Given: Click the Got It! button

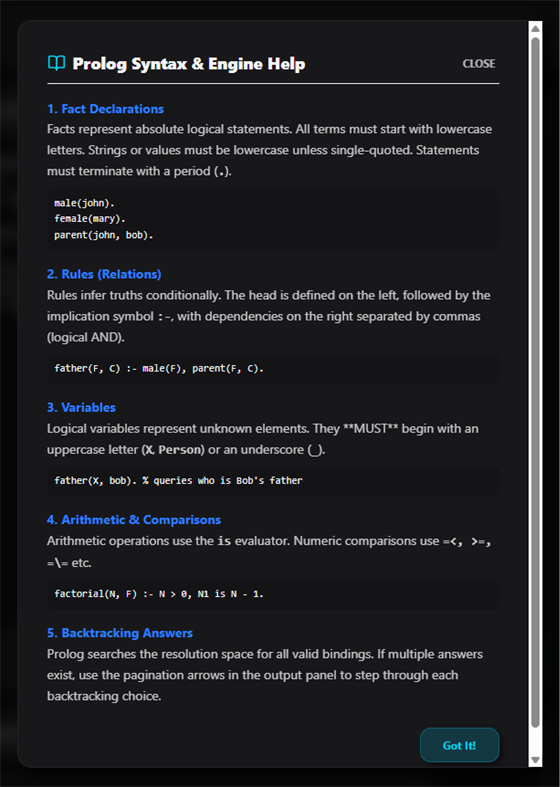Looking at the screenshot, I should tap(459, 745).
